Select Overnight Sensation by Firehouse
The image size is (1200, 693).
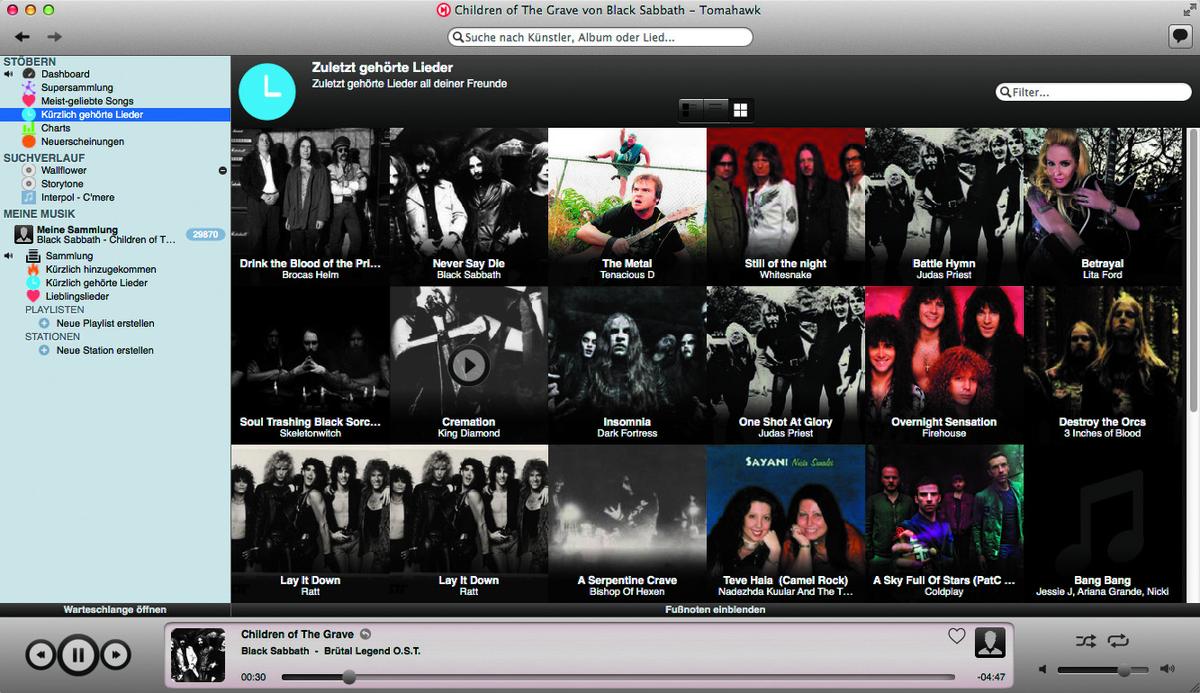tap(944, 365)
